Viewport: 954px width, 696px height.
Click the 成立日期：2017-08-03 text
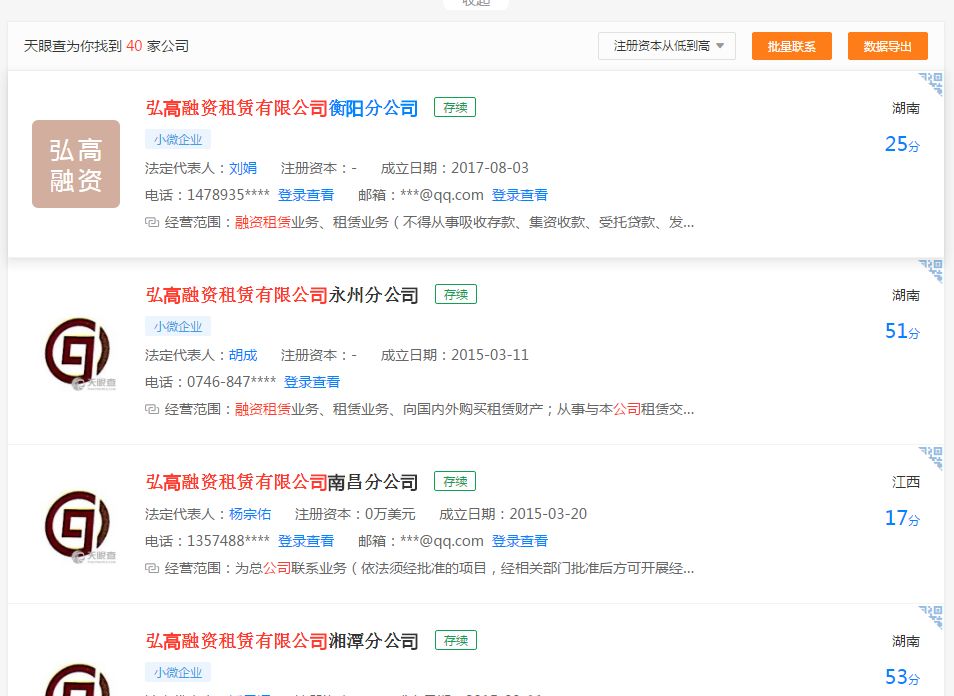click(454, 168)
